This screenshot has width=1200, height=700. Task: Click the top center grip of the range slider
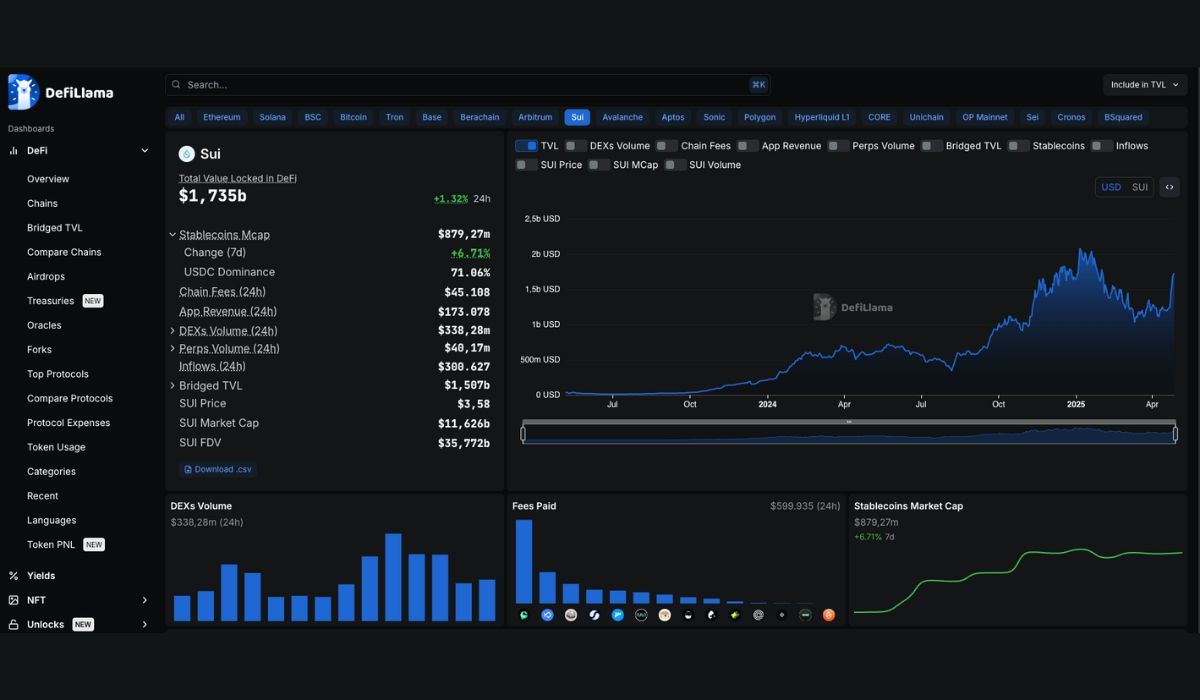[x=849, y=422]
